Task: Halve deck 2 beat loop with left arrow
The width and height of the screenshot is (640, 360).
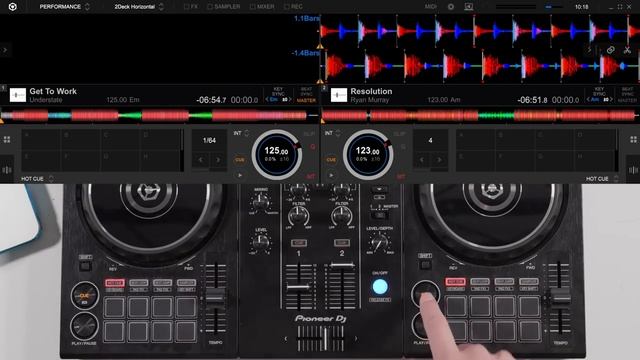Action: click(422, 160)
